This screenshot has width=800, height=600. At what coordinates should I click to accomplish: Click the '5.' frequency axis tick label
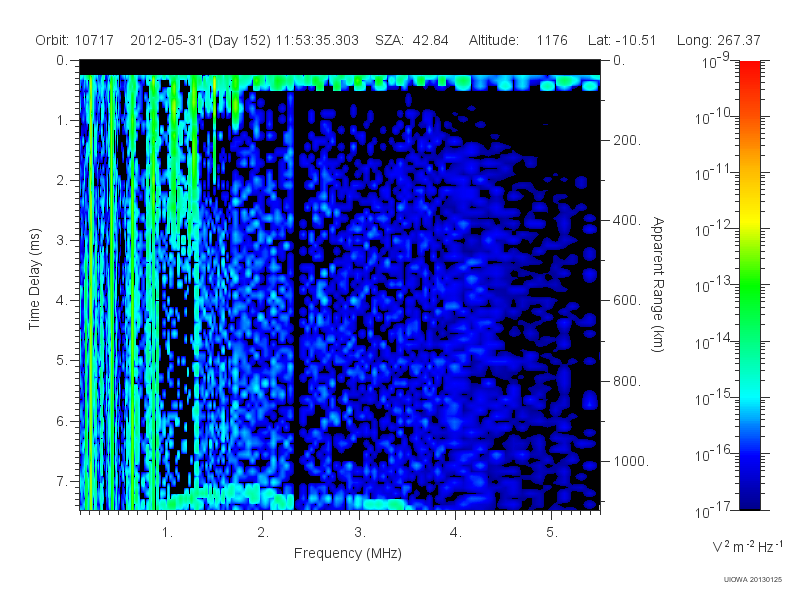click(x=552, y=532)
